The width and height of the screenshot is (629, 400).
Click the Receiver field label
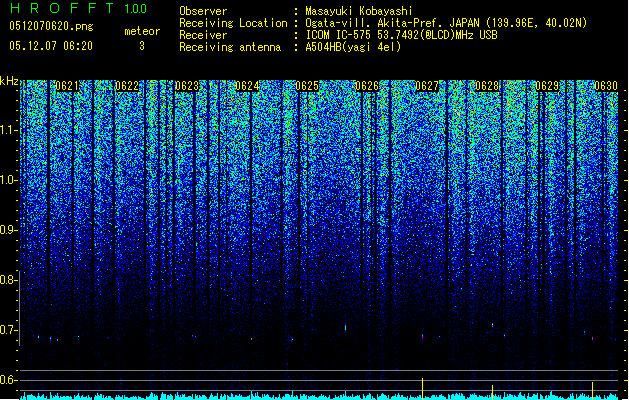pyautogui.click(x=203, y=35)
